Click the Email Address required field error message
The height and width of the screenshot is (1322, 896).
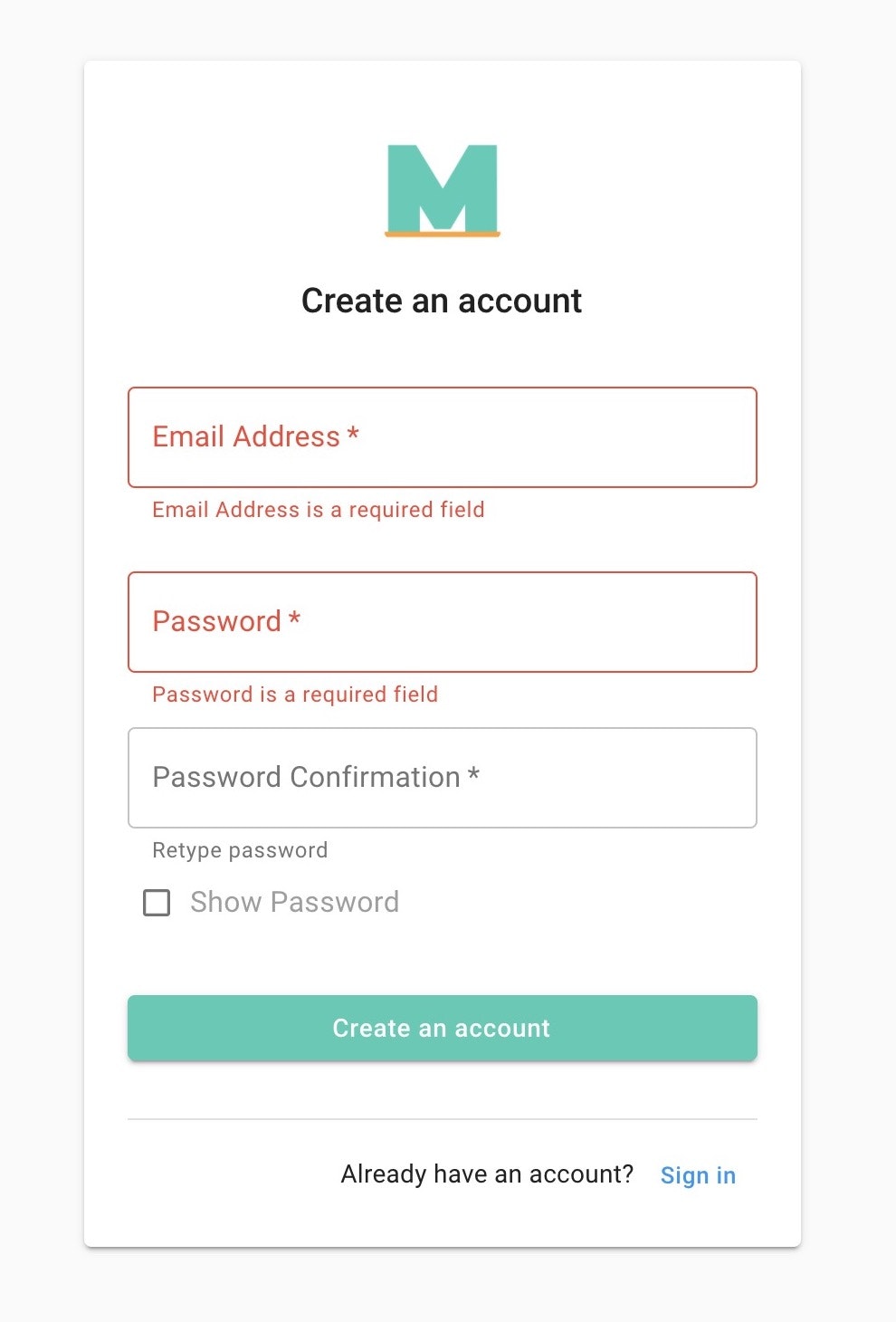click(x=318, y=510)
